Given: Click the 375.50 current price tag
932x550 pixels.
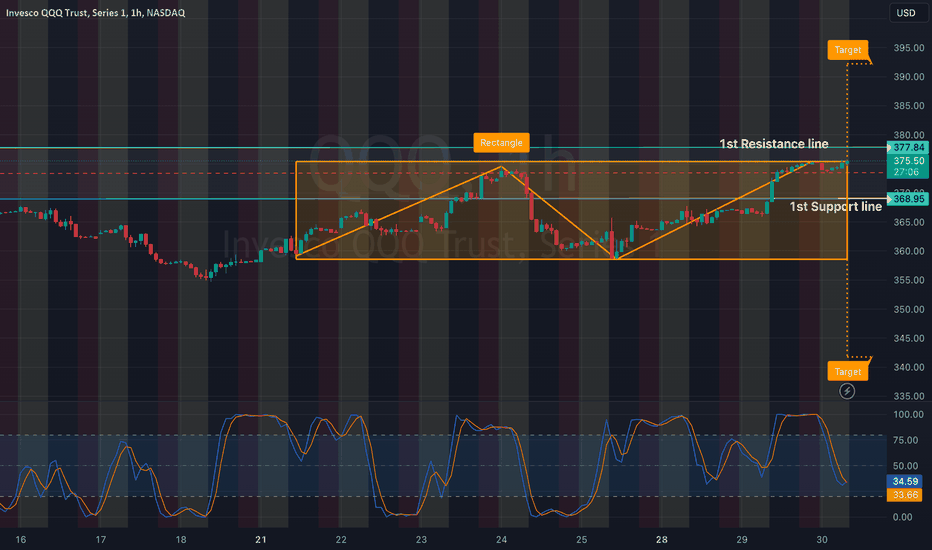Looking at the screenshot, I should tap(908, 161).
